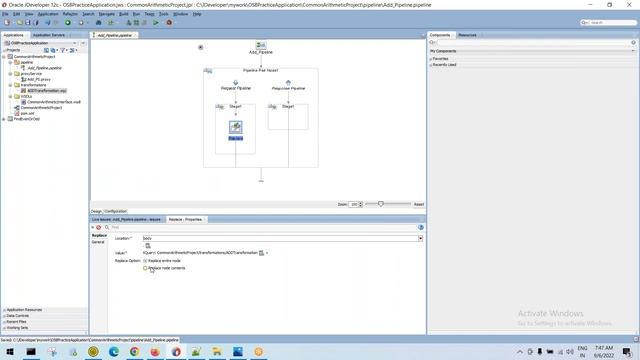Image resolution: width=640 pixels, height=360 pixels.
Task: Open the File menu
Action: 5,14
